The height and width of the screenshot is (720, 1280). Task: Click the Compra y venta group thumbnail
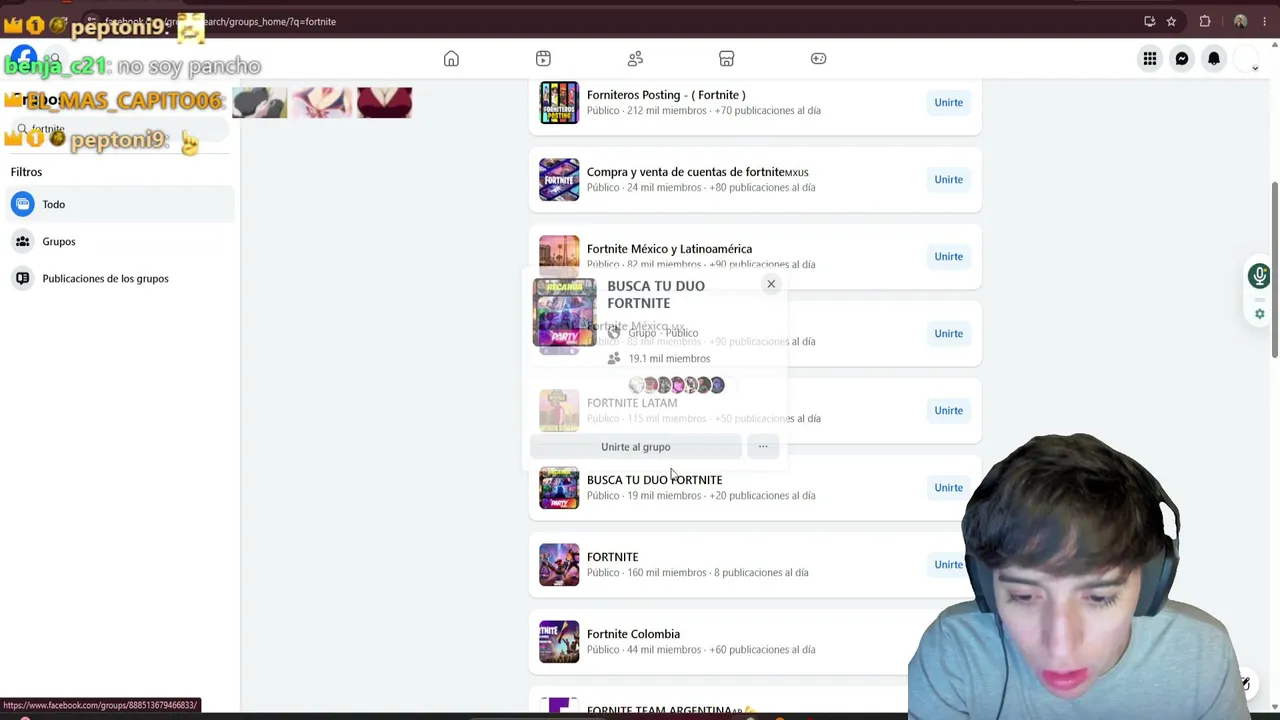point(559,180)
